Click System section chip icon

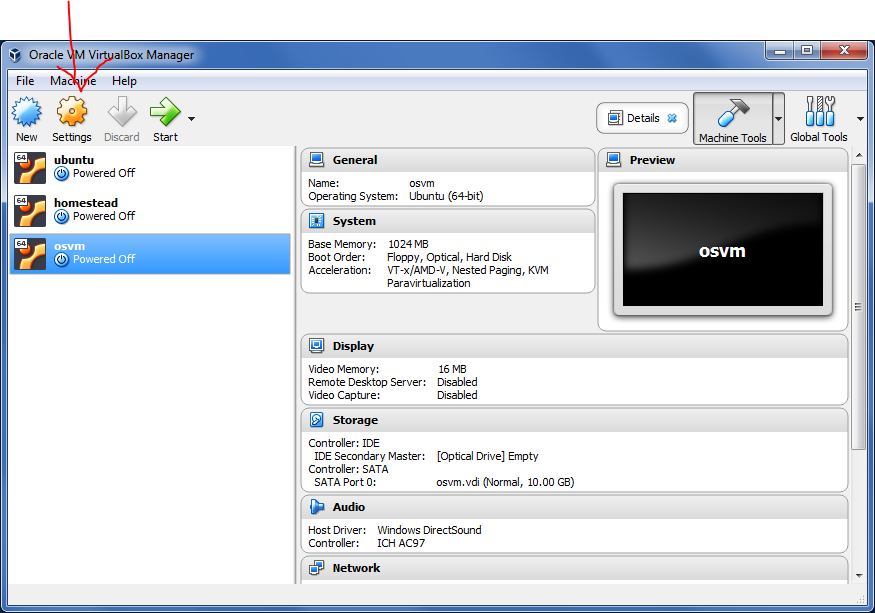(x=316, y=221)
